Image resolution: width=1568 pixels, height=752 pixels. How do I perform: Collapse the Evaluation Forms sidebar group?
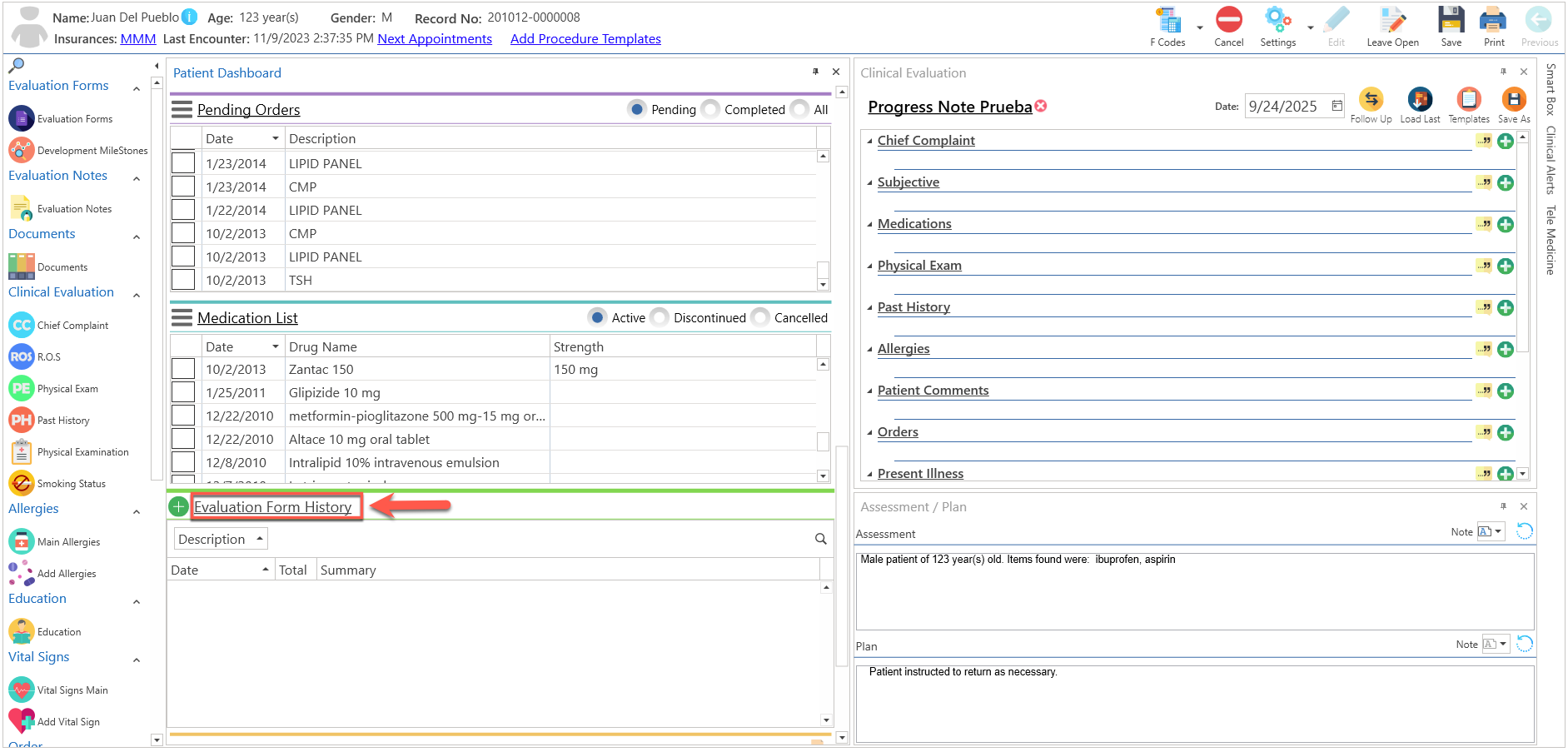pos(137,87)
